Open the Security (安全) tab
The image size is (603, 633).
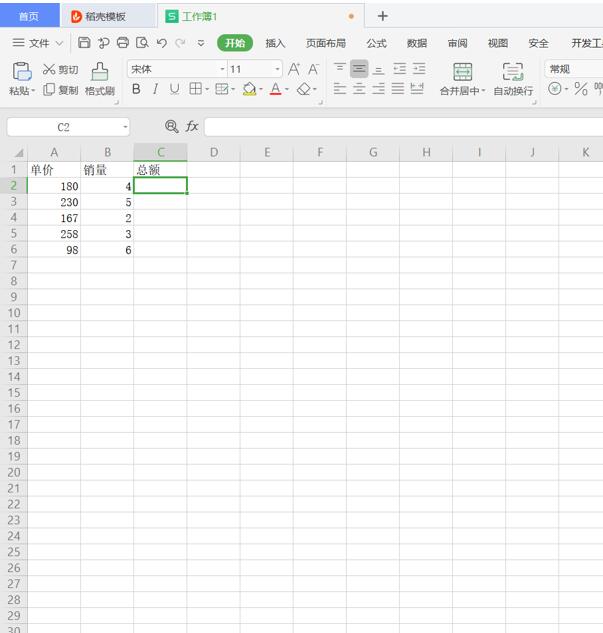[x=538, y=43]
